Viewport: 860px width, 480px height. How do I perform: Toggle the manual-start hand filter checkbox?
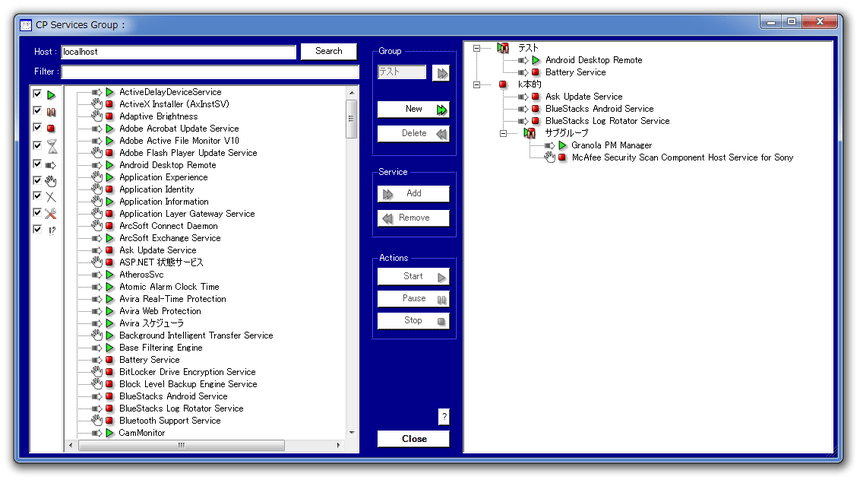pos(37,180)
